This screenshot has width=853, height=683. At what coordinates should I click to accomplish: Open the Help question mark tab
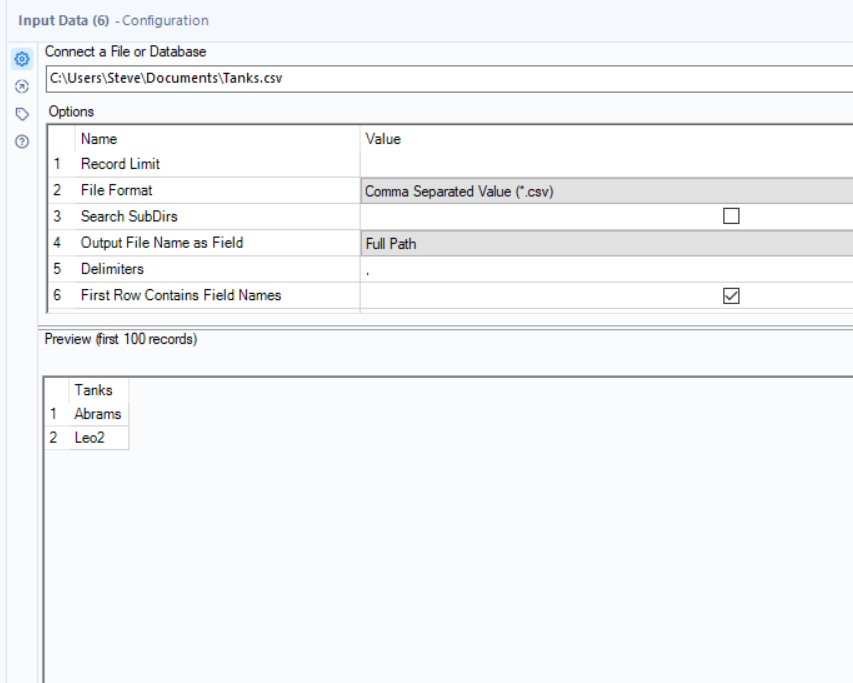click(20, 140)
